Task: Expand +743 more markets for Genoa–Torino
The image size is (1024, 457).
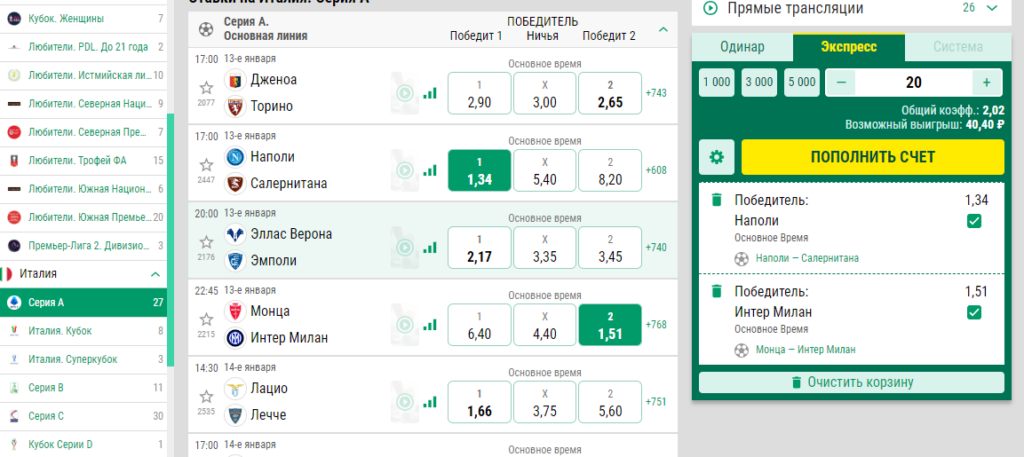Action: pos(656,93)
